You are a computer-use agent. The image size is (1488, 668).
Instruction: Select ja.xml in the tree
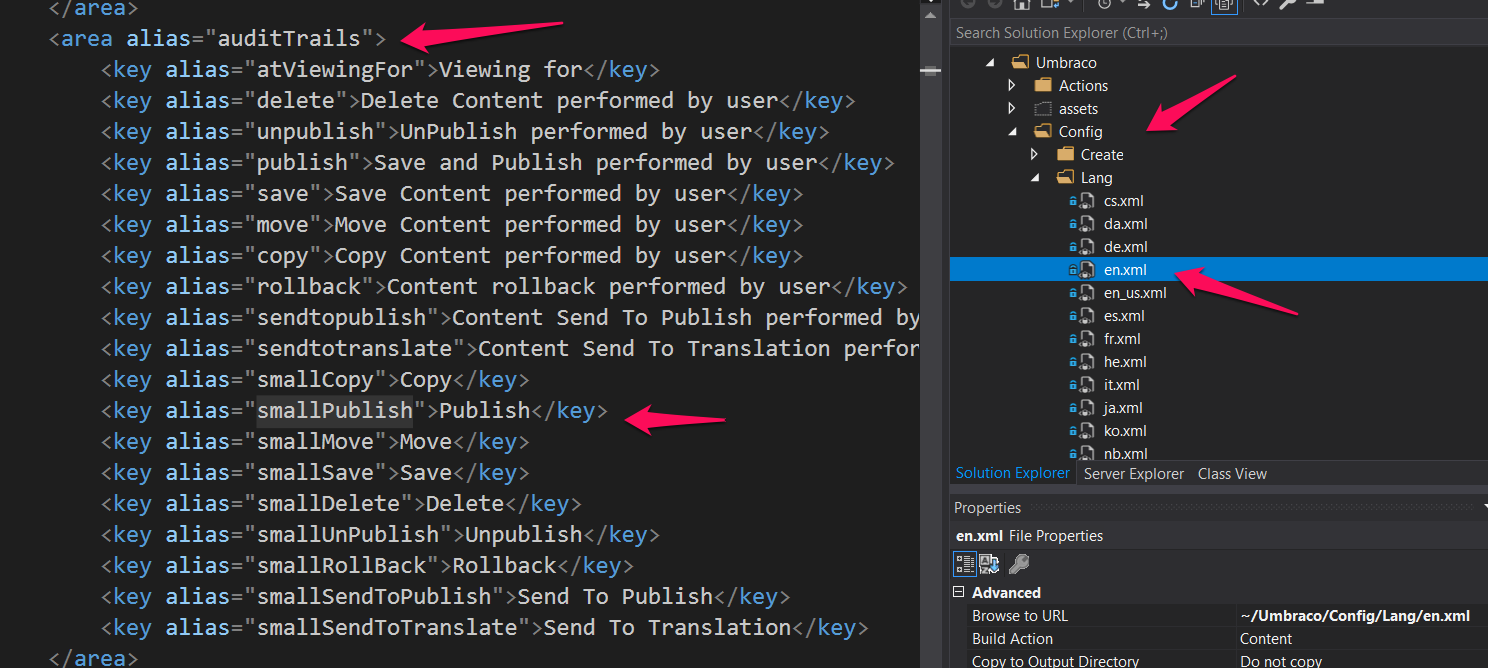pyautogui.click(x=1123, y=407)
